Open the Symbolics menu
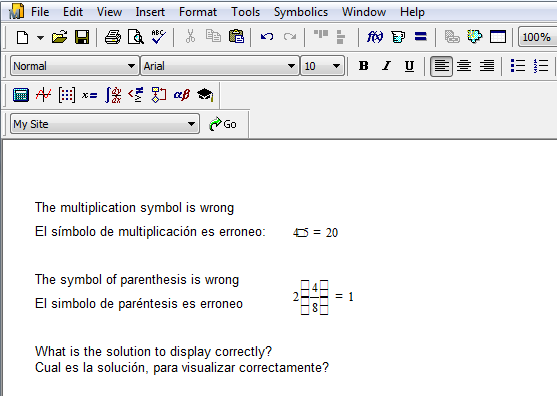Image resolution: width=557 pixels, height=396 pixels. pyautogui.click(x=301, y=12)
